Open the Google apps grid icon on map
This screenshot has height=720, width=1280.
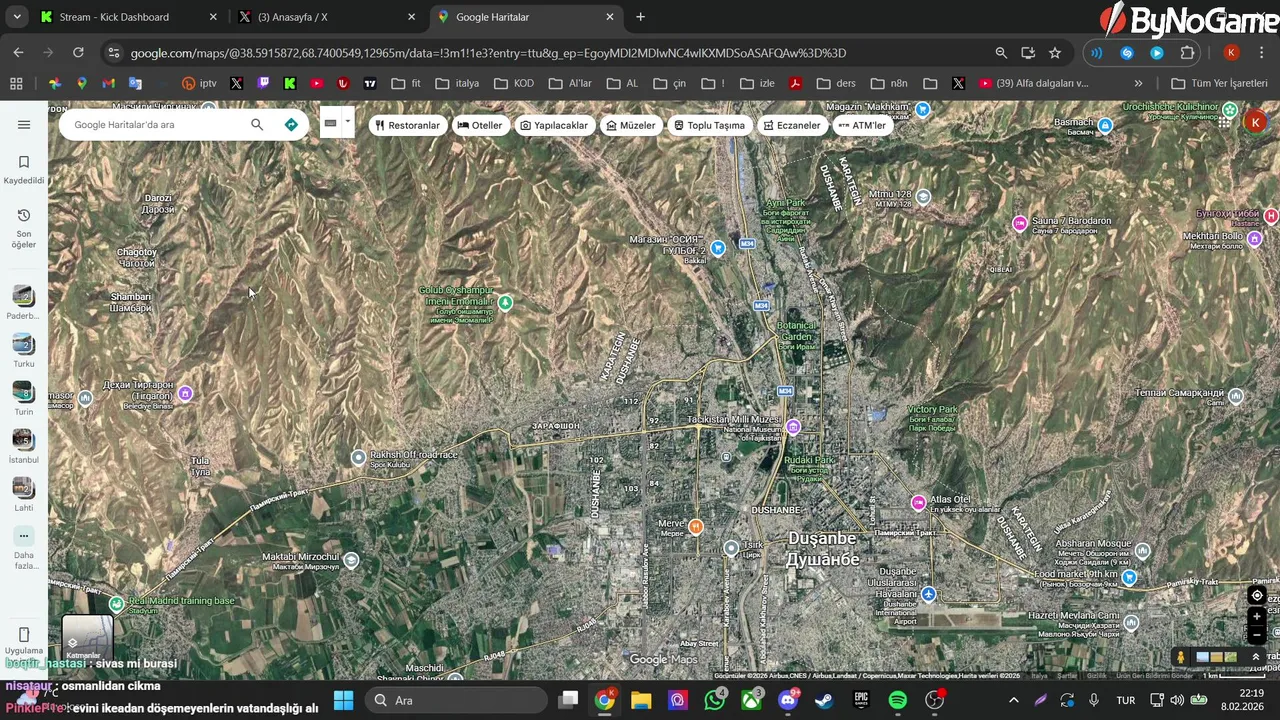coord(1224,121)
